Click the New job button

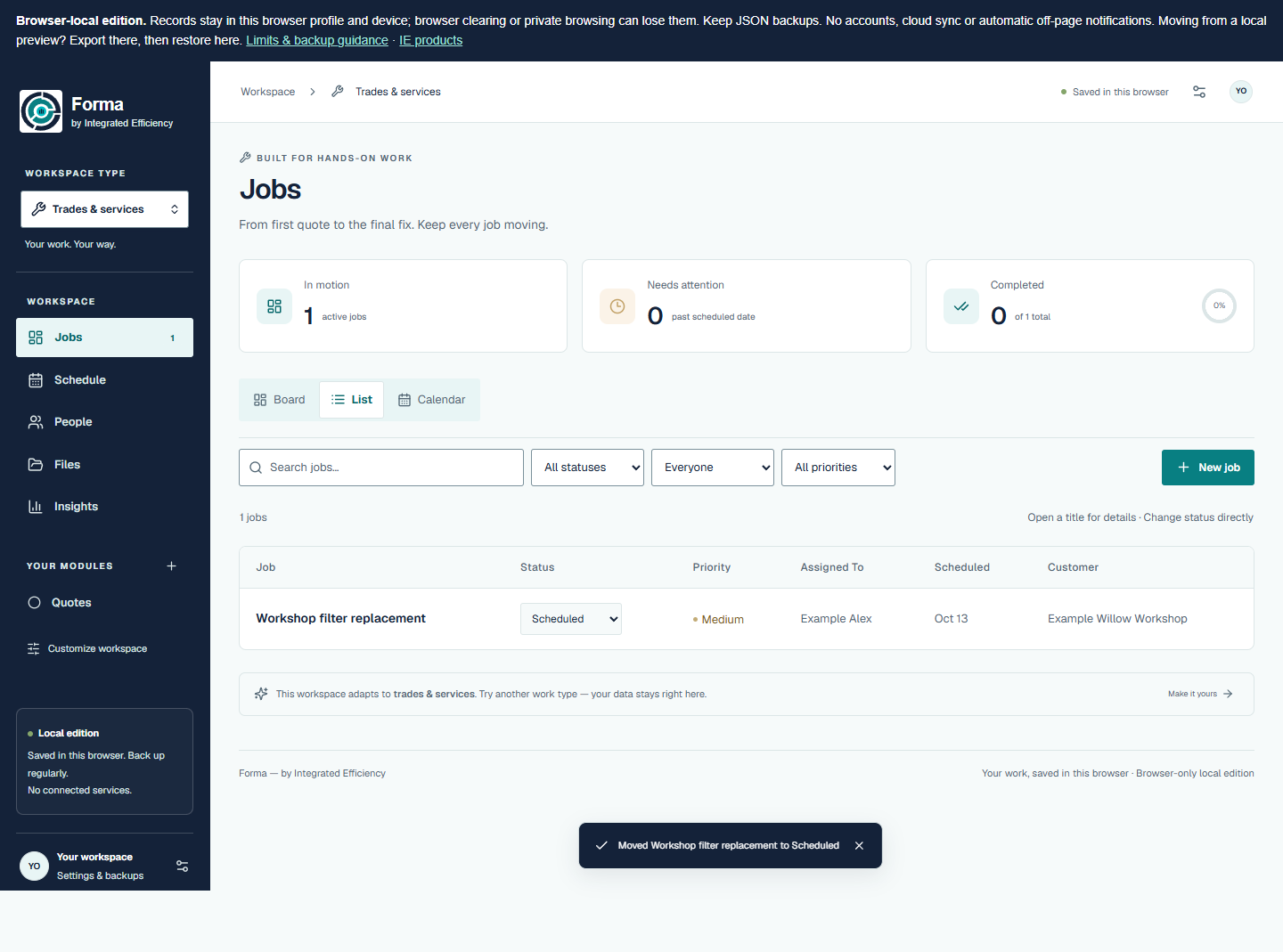(1208, 468)
